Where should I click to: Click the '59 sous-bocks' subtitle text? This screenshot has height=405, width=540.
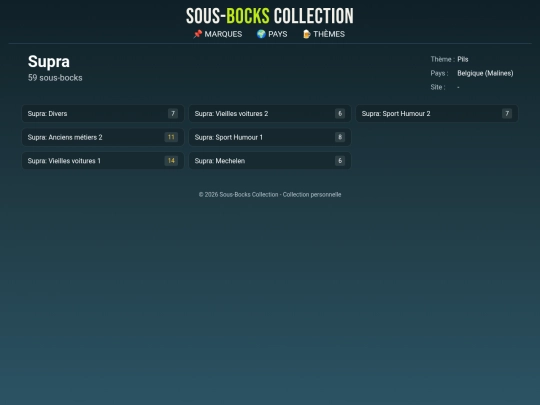click(x=55, y=78)
